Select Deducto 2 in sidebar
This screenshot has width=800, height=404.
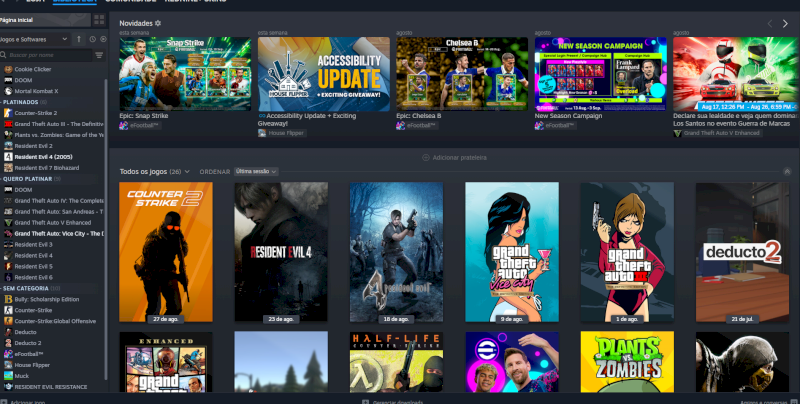point(52,343)
